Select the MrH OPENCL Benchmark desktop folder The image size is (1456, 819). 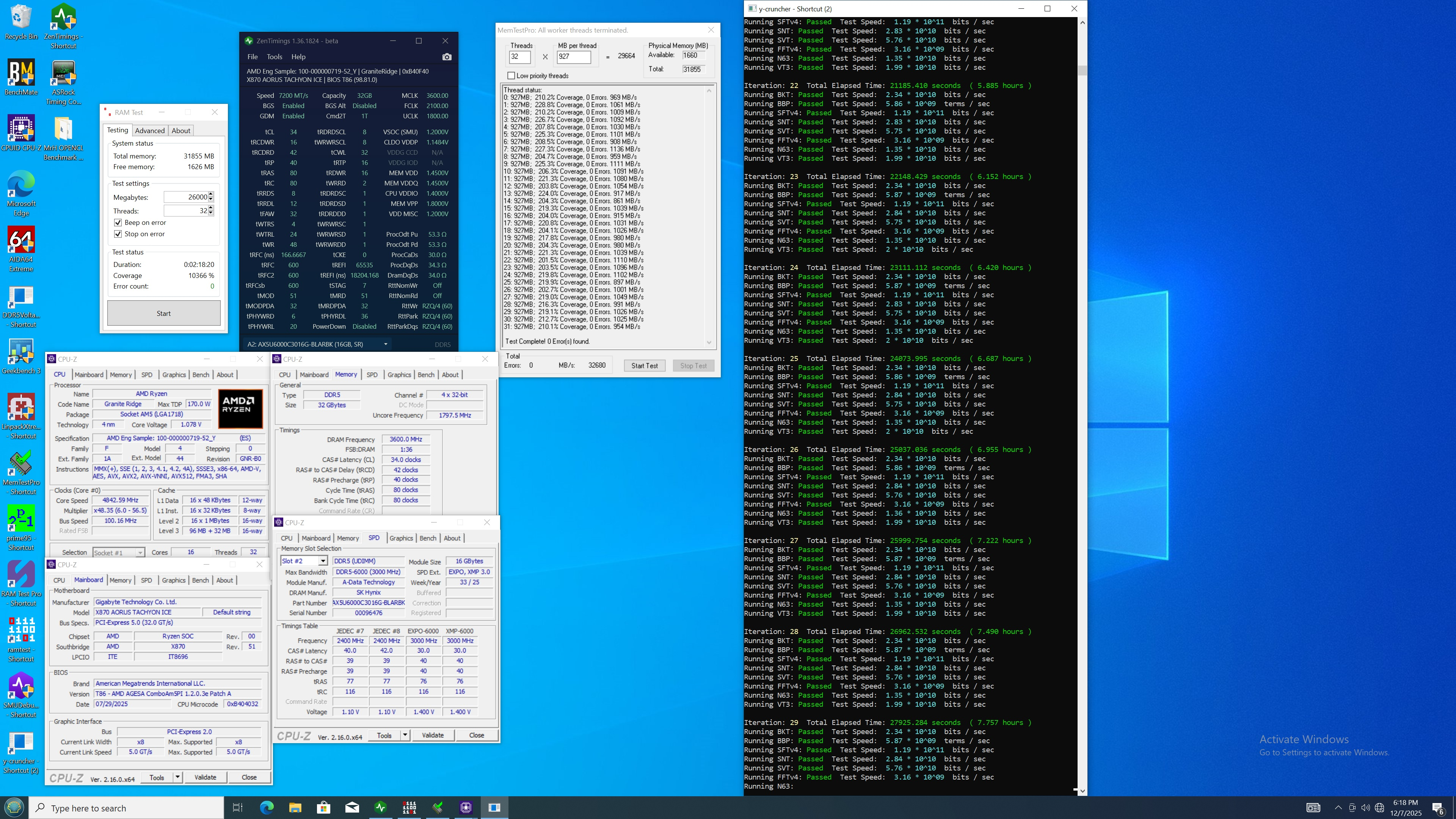[63, 138]
